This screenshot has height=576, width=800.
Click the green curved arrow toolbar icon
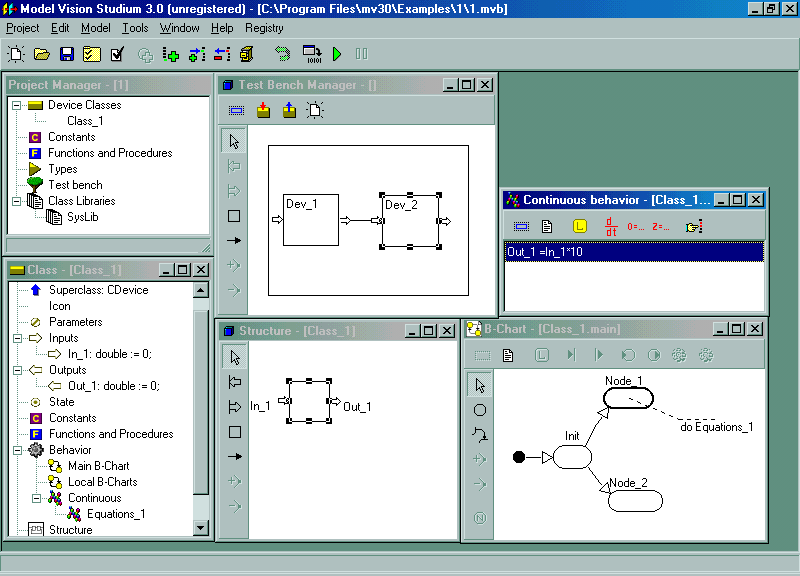coord(282,54)
